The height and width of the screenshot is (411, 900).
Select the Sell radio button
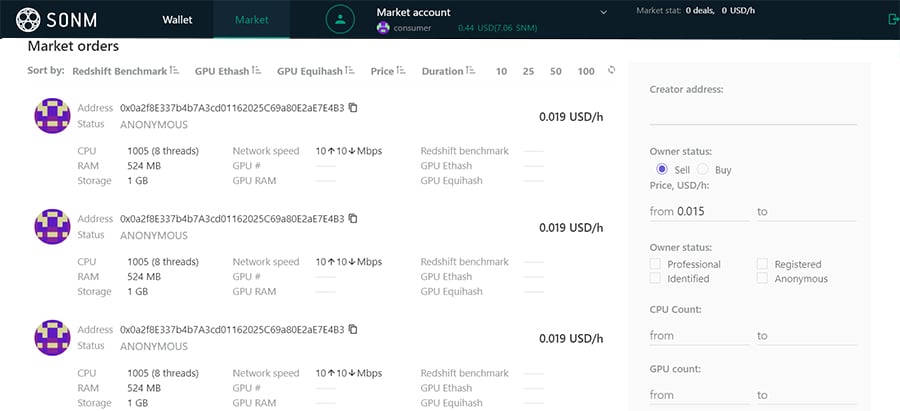coord(661,170)
